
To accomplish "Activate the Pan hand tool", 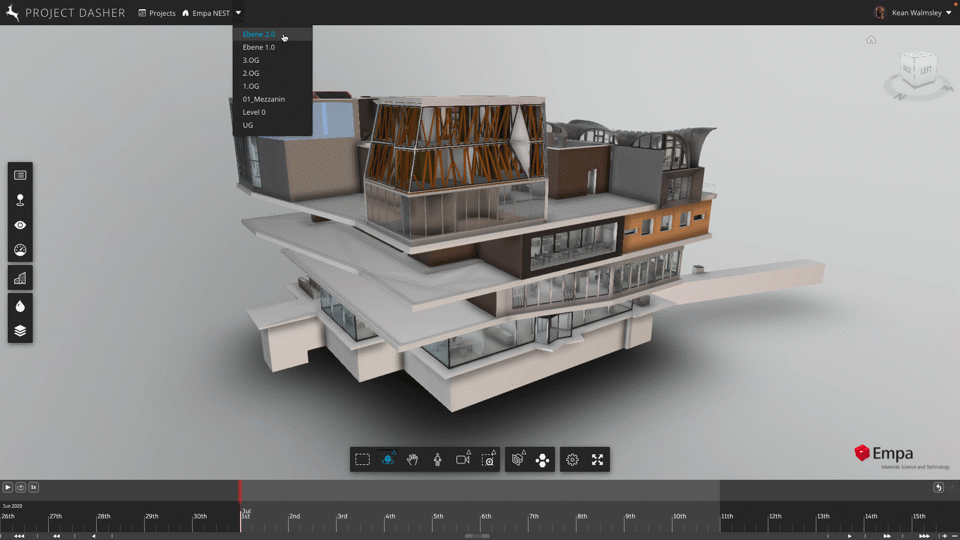I will tap(413, 460).
